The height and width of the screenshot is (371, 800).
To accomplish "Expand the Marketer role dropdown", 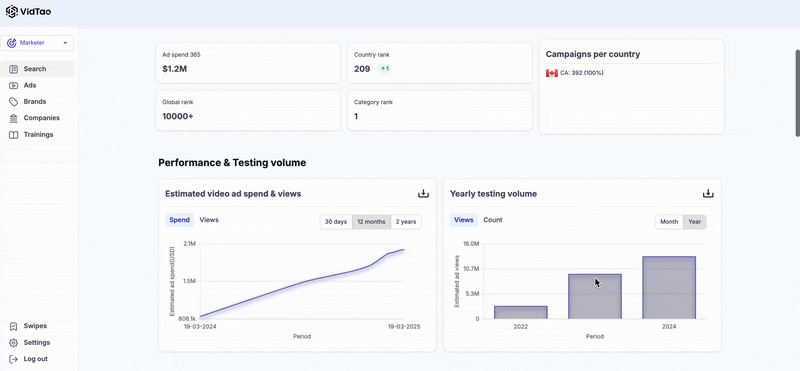I will point(37,43).
